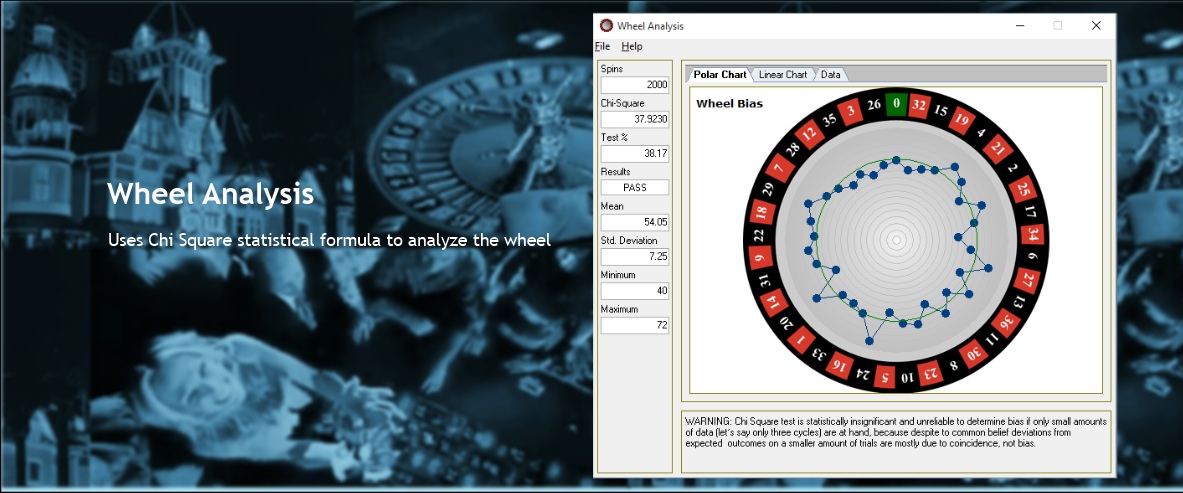The width and height of the screenshot is (1183, 493).
Task: Open the Data tab
Action: click(831, 75)
